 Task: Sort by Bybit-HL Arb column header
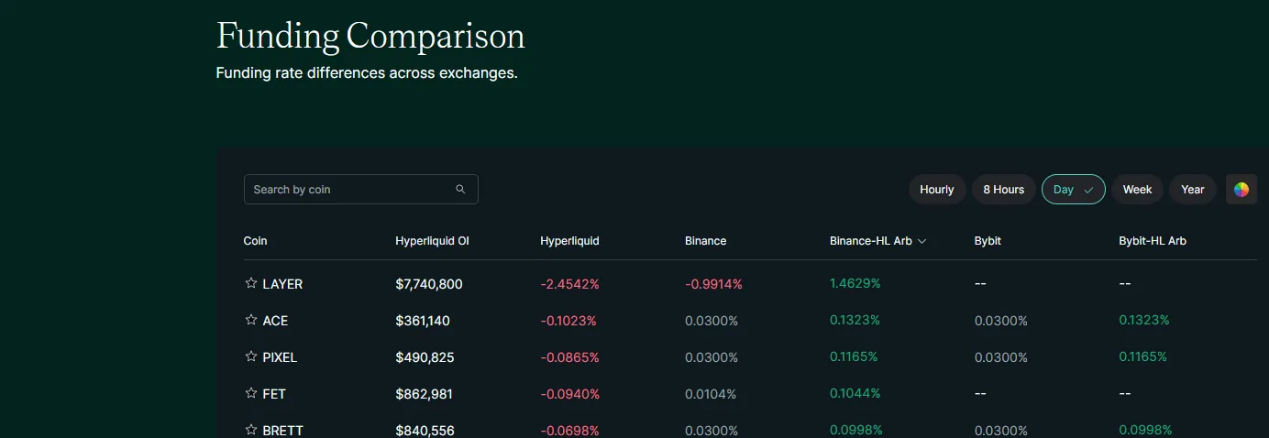click(x=1152, y=241)
